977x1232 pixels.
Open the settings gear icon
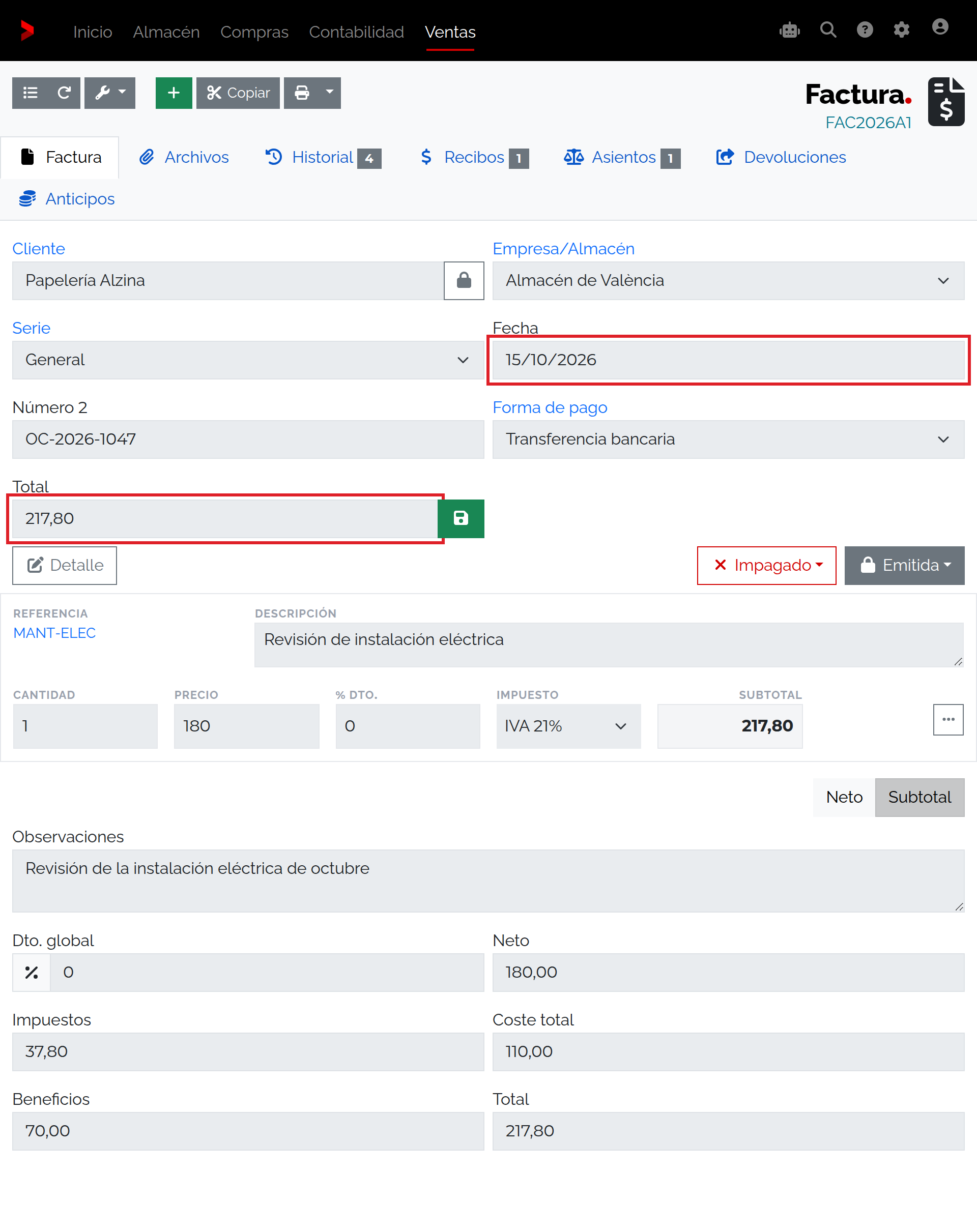click(x=902, y=30)
